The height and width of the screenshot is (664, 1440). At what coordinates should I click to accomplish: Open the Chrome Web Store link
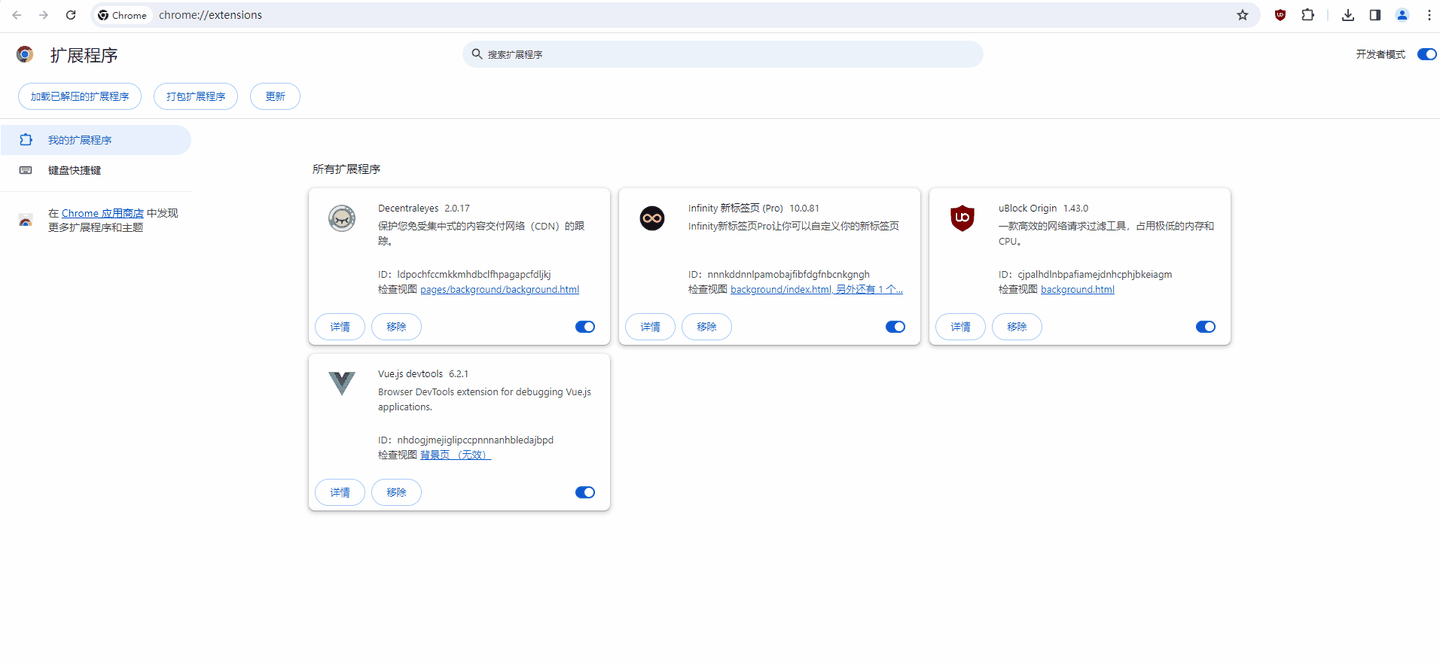102,213
